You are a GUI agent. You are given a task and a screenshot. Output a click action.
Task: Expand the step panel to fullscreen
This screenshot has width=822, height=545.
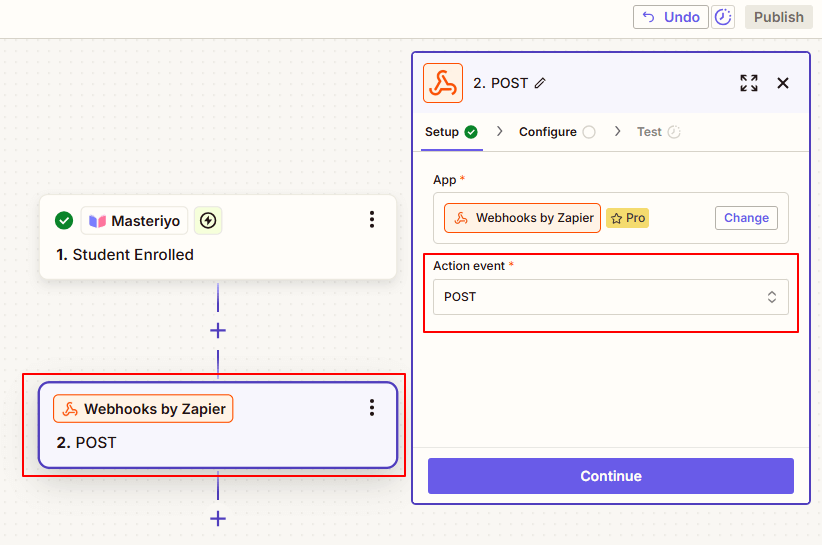pyautogui.click(x=749, y=83)
